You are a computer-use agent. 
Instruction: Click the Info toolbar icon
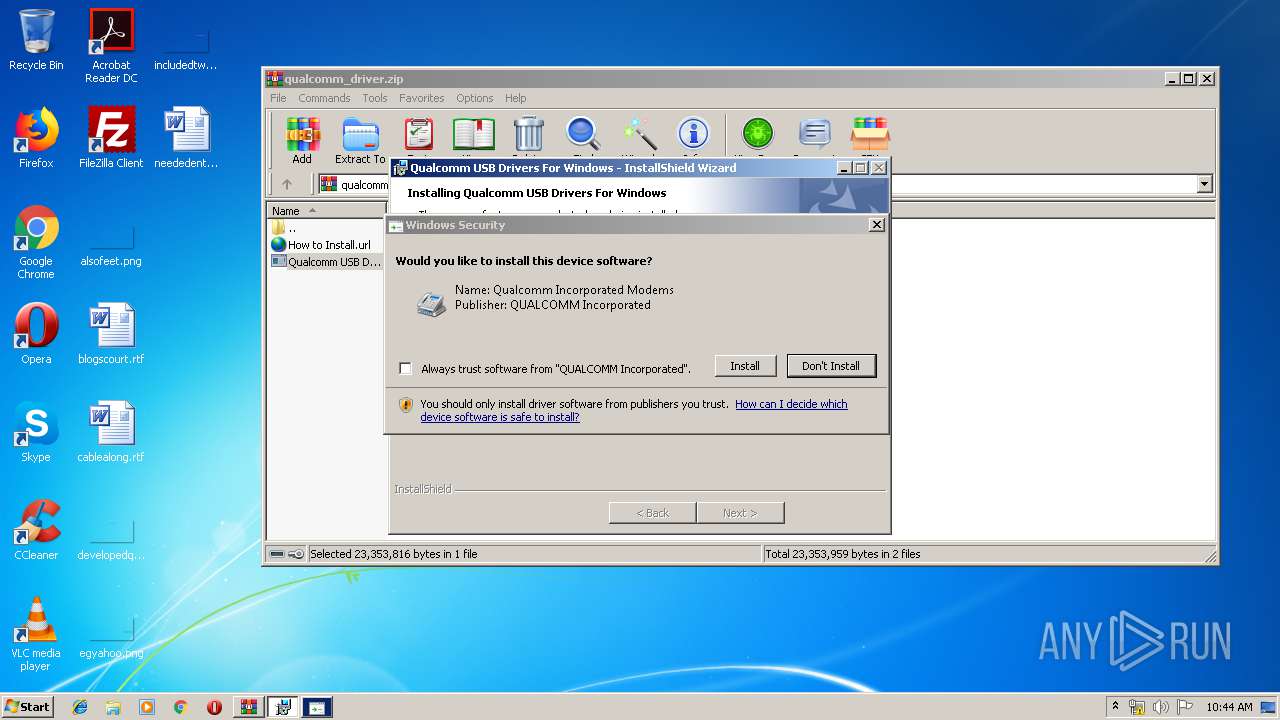(x=693, y=134)
